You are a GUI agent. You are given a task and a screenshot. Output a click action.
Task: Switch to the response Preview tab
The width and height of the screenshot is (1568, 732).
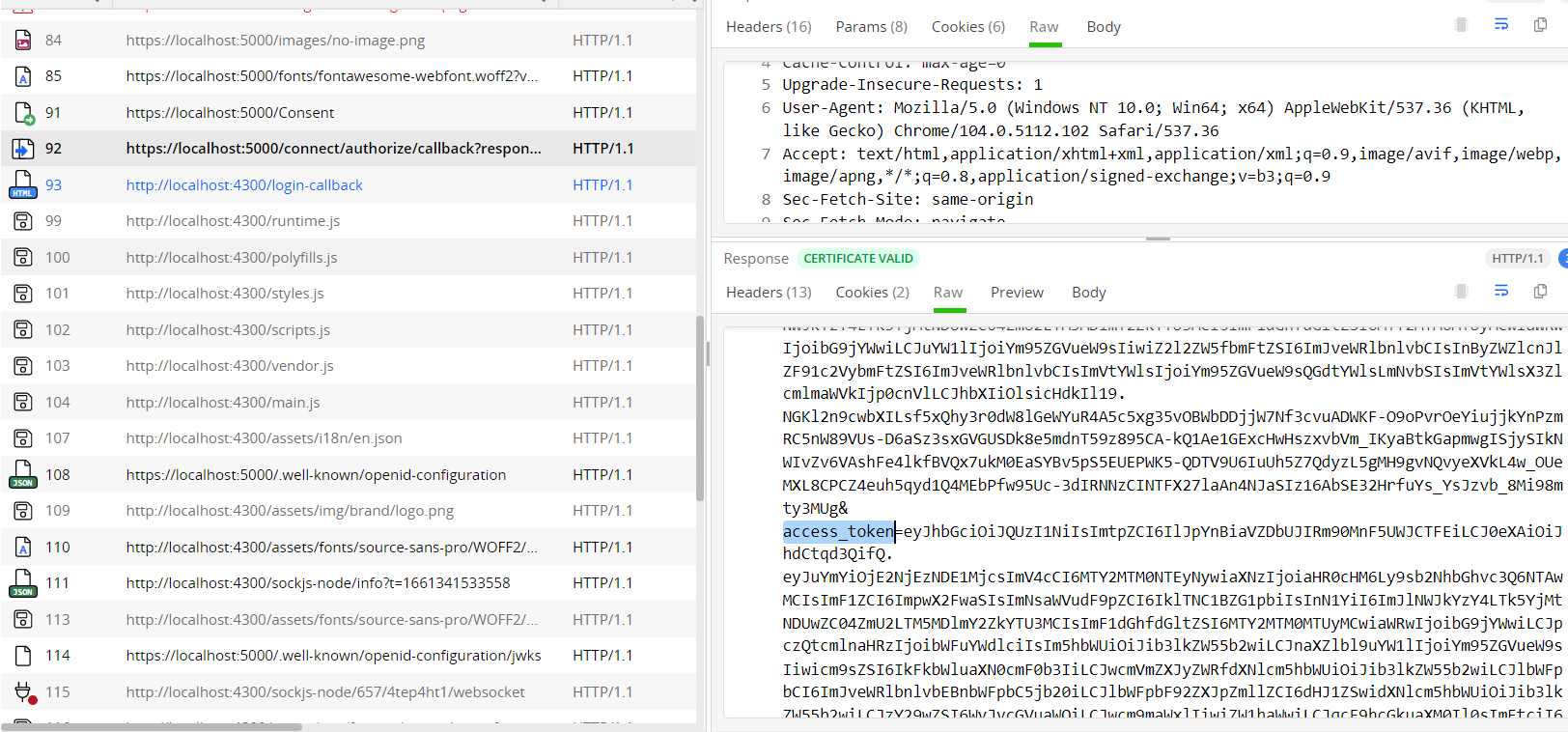coord(1017,293)
